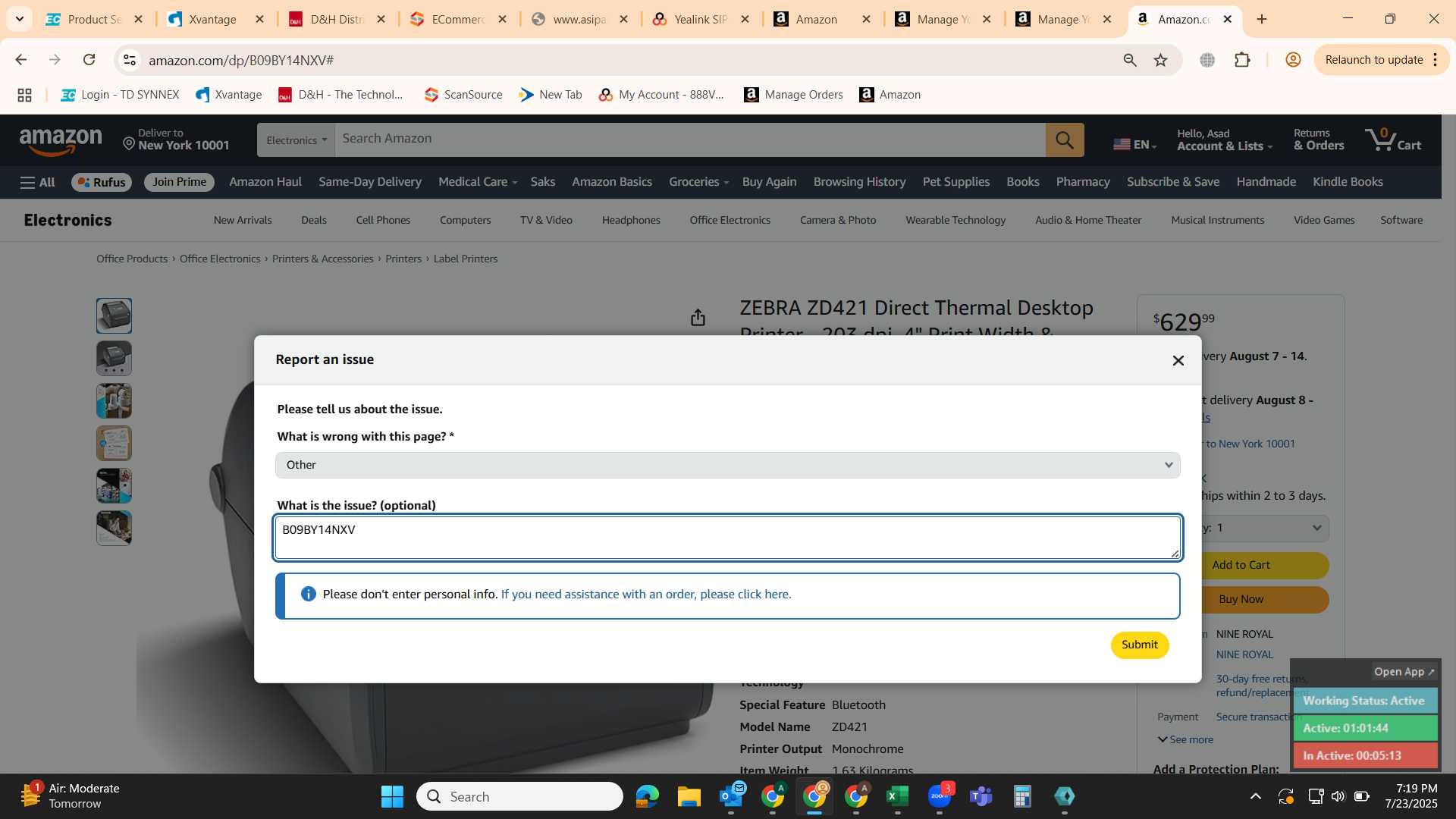
Task: Open the volume control in system tray
Action: point(1338,796)
